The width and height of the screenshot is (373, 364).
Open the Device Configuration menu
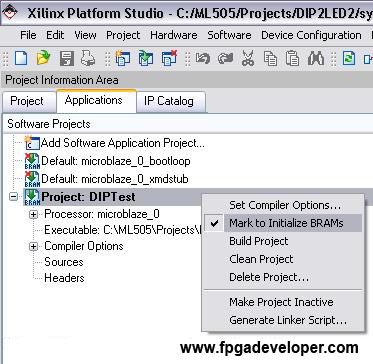tap(311, 35)
